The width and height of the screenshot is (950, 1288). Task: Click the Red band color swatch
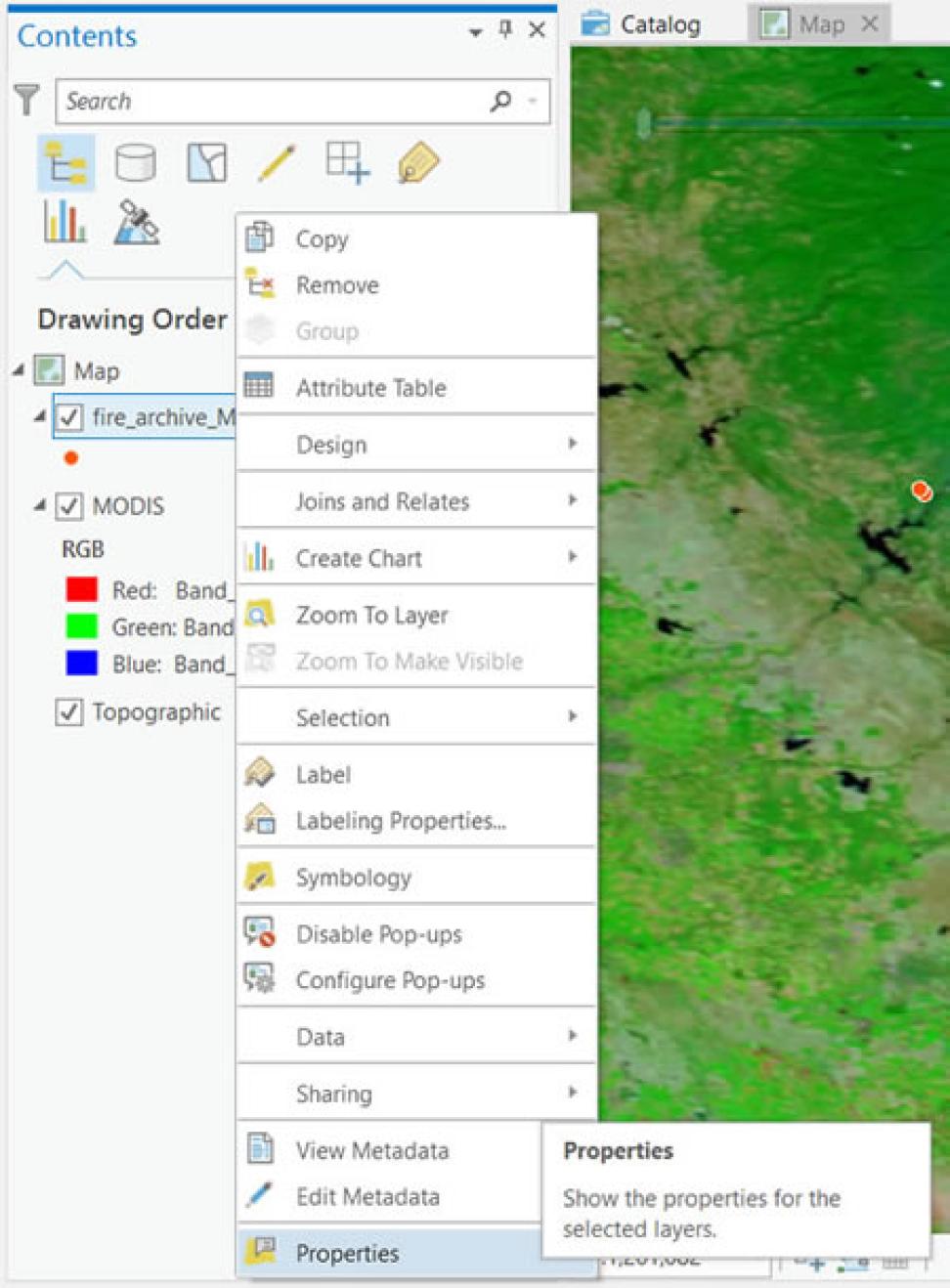[x=81, y=589]
